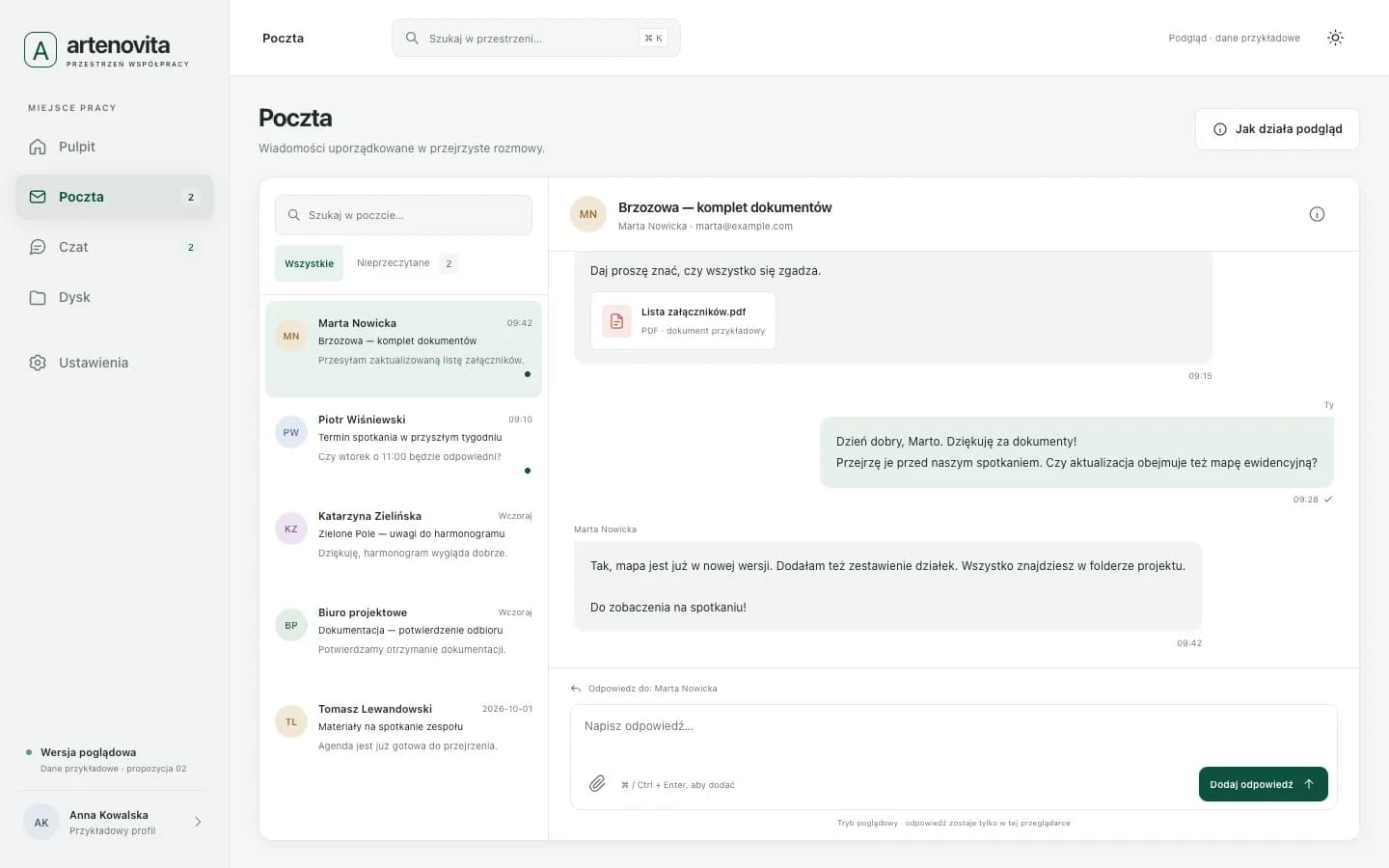This screenshot has width=1389, height=868.
Task: Select Poczta in the sidebar
Action: [114, 197]
